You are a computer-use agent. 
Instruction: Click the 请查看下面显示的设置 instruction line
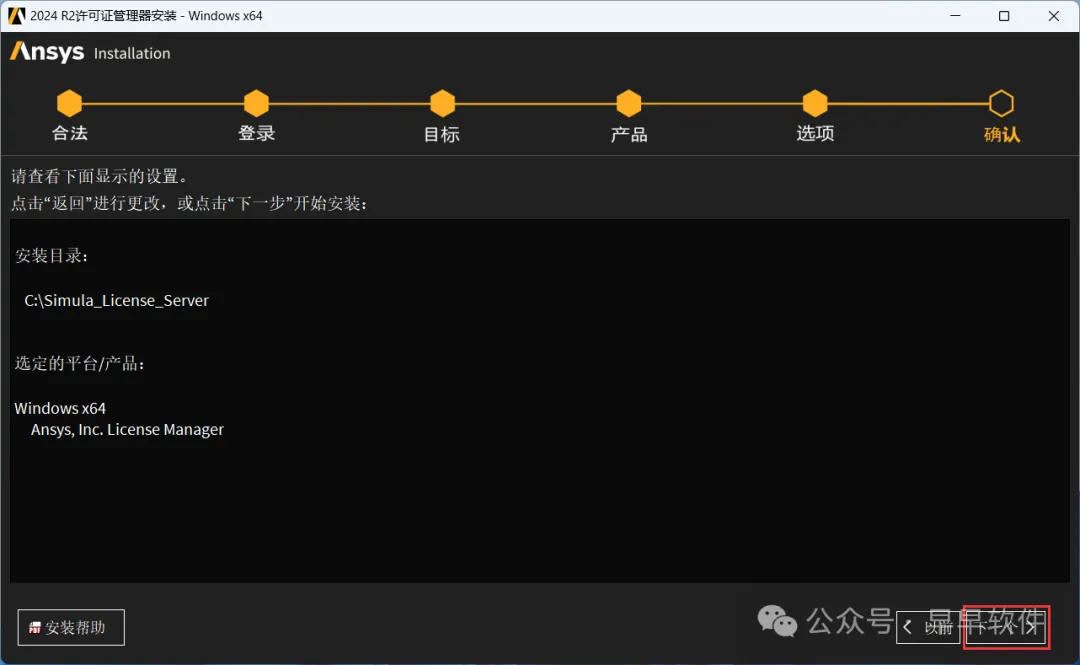[x=99, y=176]
